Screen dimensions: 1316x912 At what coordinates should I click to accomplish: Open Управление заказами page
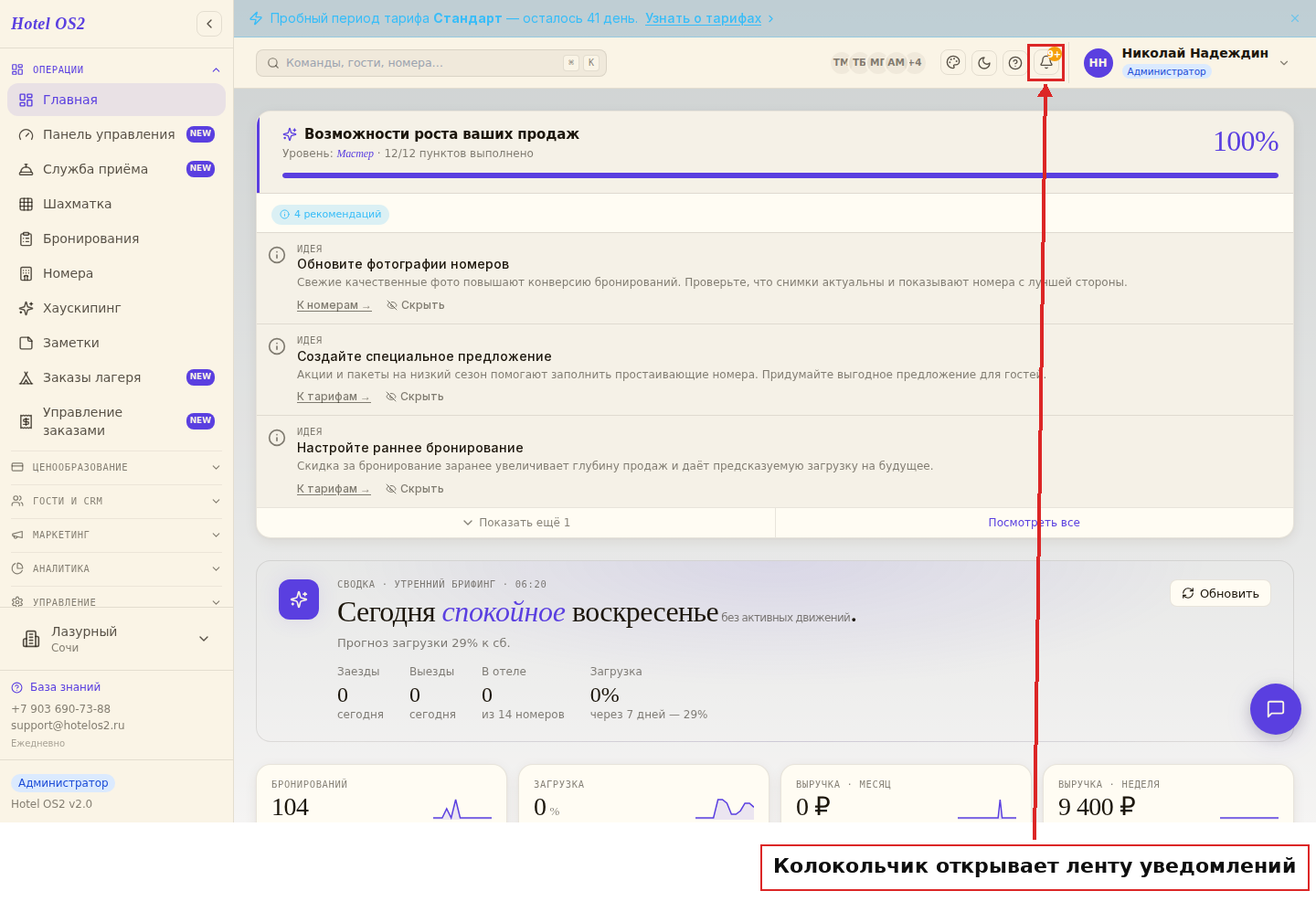pyautogui.click(x=116, y=421)
